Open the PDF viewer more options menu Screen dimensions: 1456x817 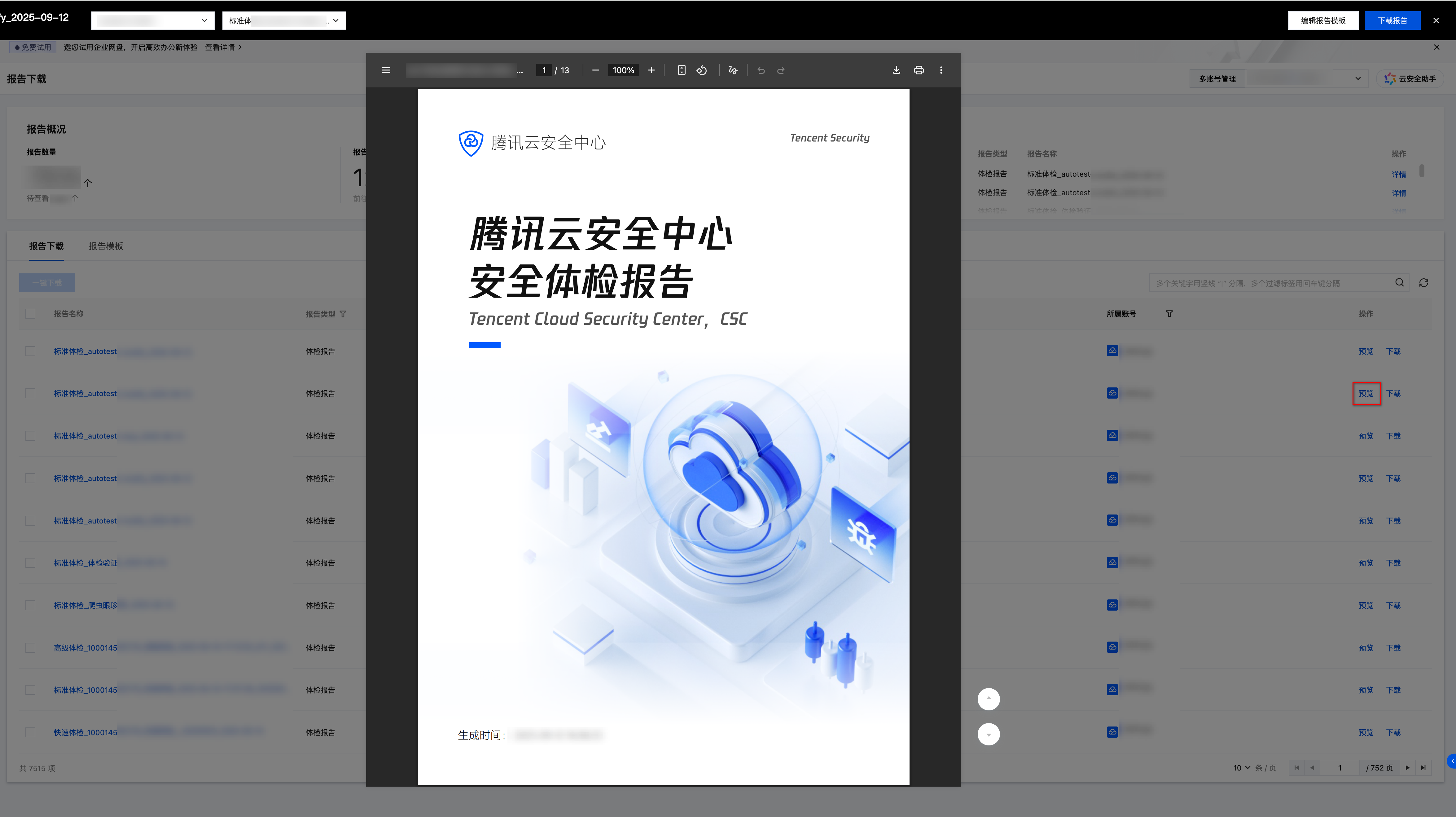pyautogui.click(x=941, y=70)
